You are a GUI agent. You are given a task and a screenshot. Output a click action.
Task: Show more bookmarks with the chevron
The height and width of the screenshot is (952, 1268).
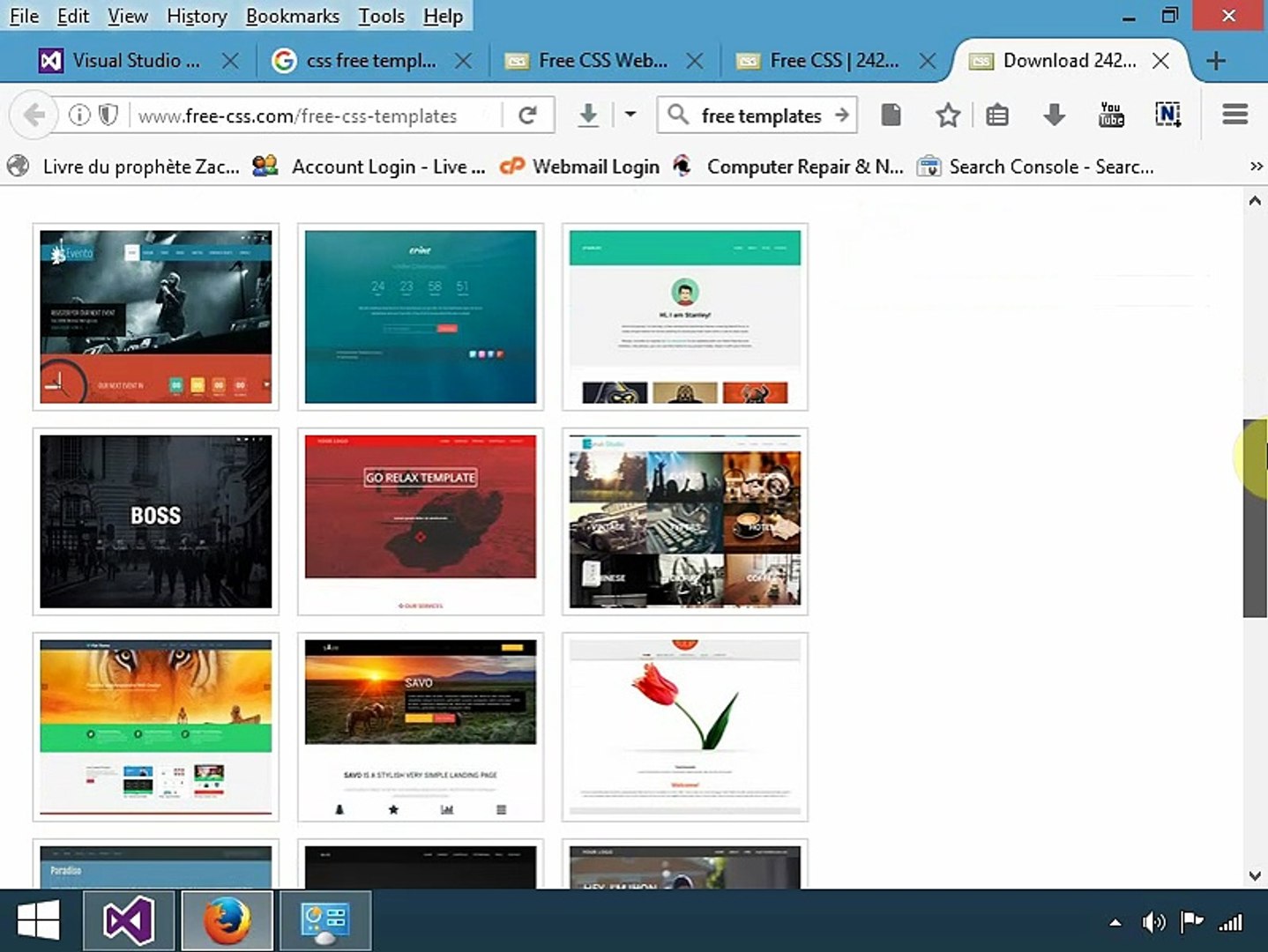[1256, 167]
